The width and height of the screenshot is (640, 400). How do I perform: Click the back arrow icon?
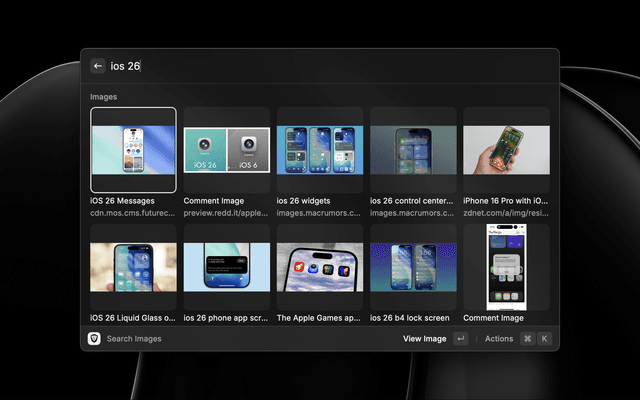pos(98,66)
